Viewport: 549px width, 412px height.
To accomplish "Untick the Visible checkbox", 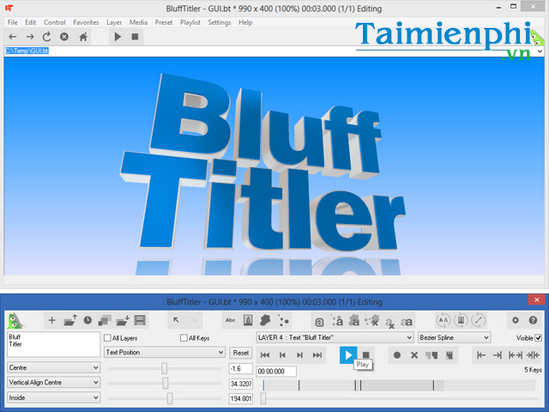I will (538, 338).
